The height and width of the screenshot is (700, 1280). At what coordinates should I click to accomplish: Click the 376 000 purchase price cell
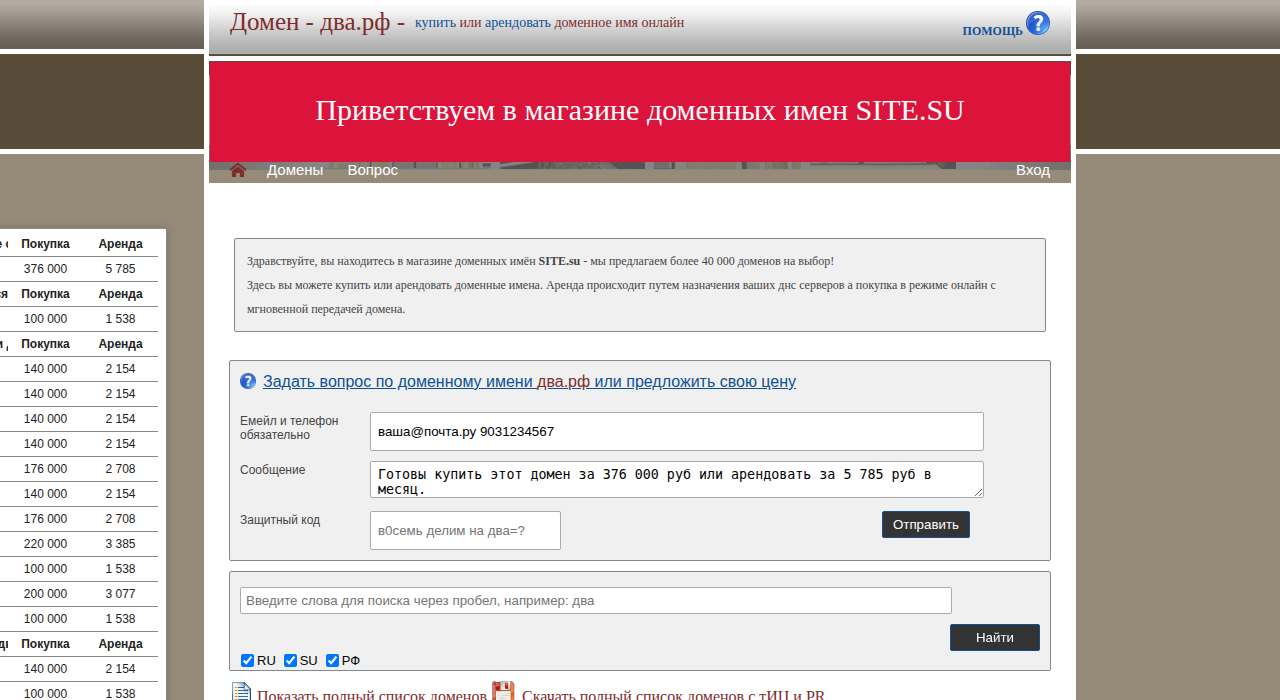[45, 269]
